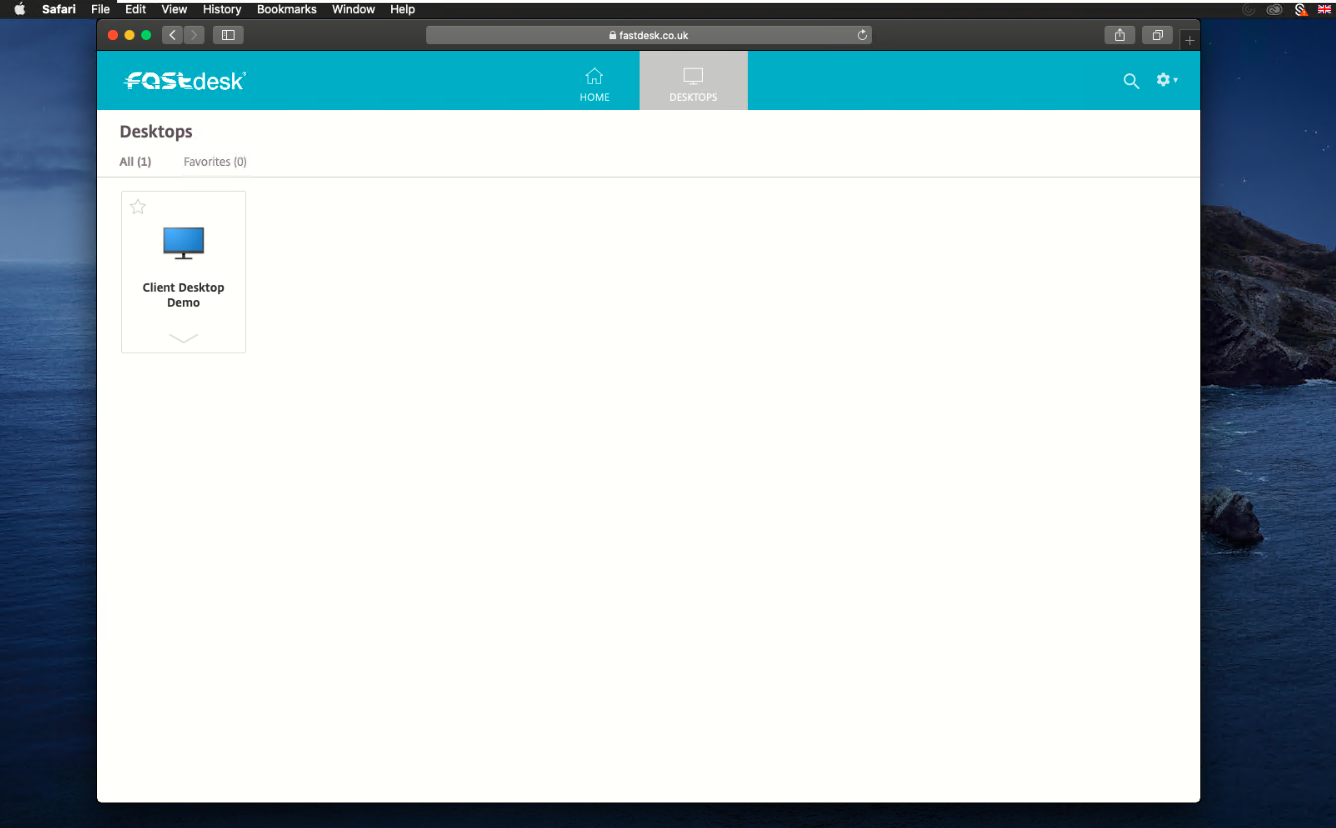Expand Client Desktop Demo details chevron
The height and width of the screenshot is (828, 1336).
(183, 338)
